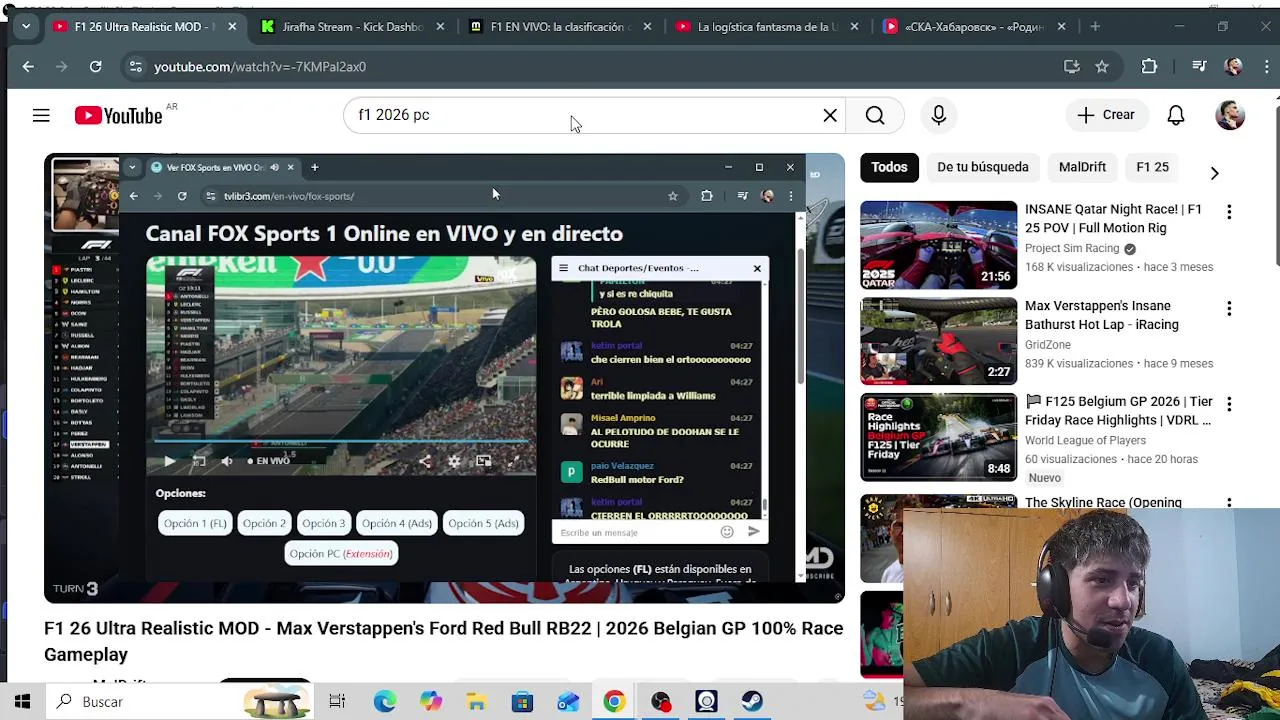The height and width of the screenshot is (720, 1280).
Task: Click the Escribe un mensaje chat field
Action: (637, 533)
